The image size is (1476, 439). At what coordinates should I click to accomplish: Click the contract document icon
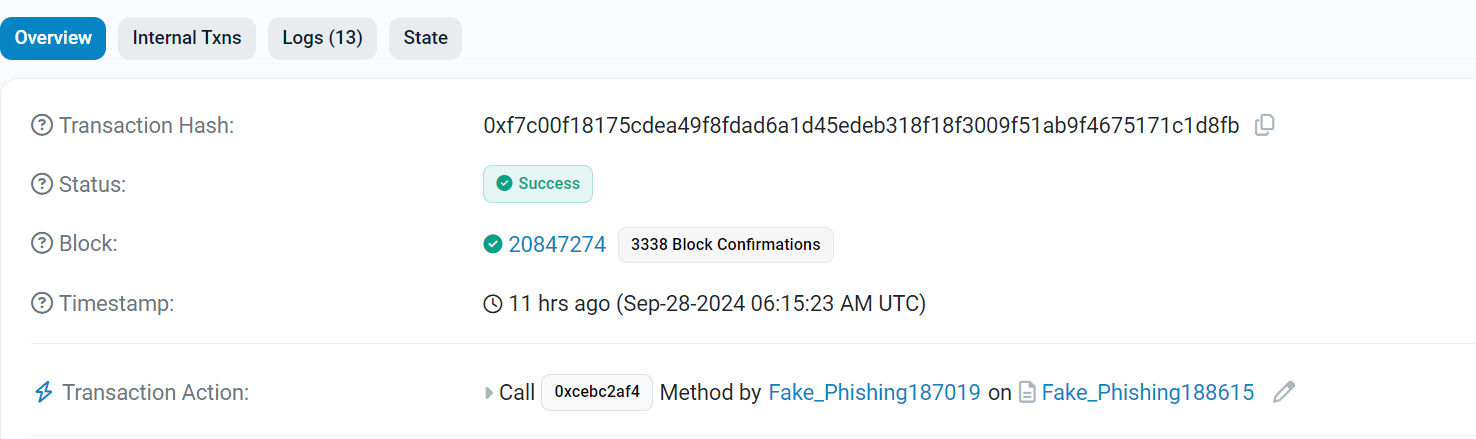point(1027,392)
